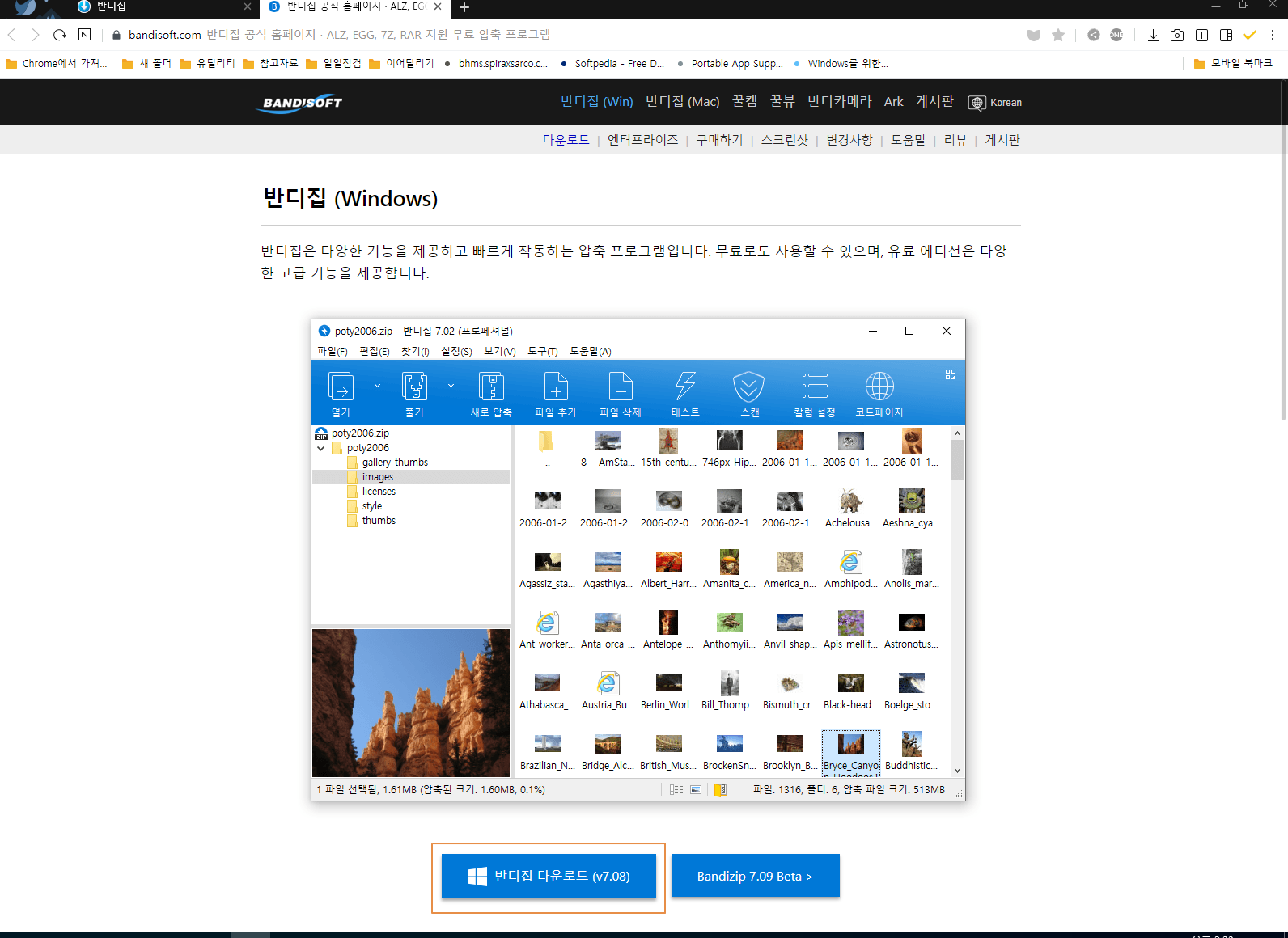The width and height of the screenshot is (1288, 938).
Task: Click the padlock site info icon
Action: point(116,35)
